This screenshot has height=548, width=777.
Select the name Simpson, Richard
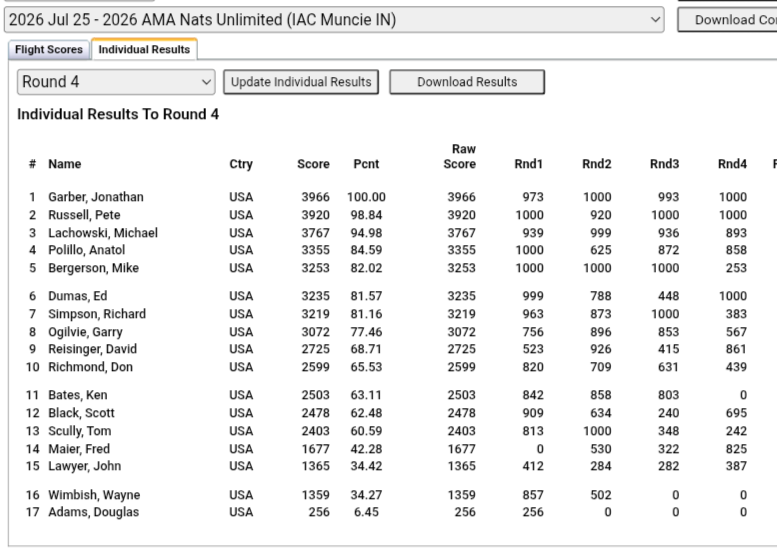coord(97,314)
